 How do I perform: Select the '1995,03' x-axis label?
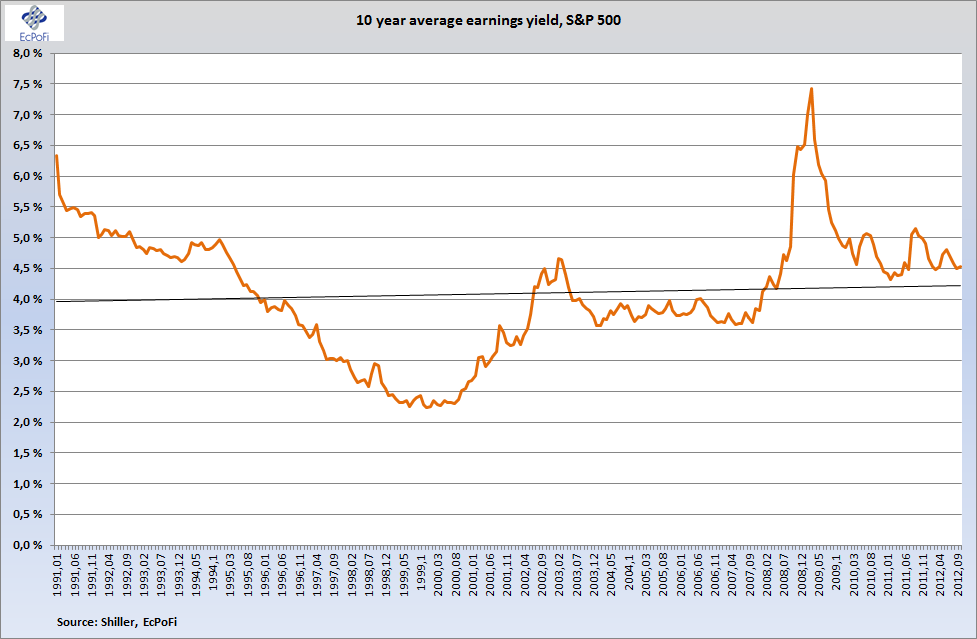[x=231, y=573]
